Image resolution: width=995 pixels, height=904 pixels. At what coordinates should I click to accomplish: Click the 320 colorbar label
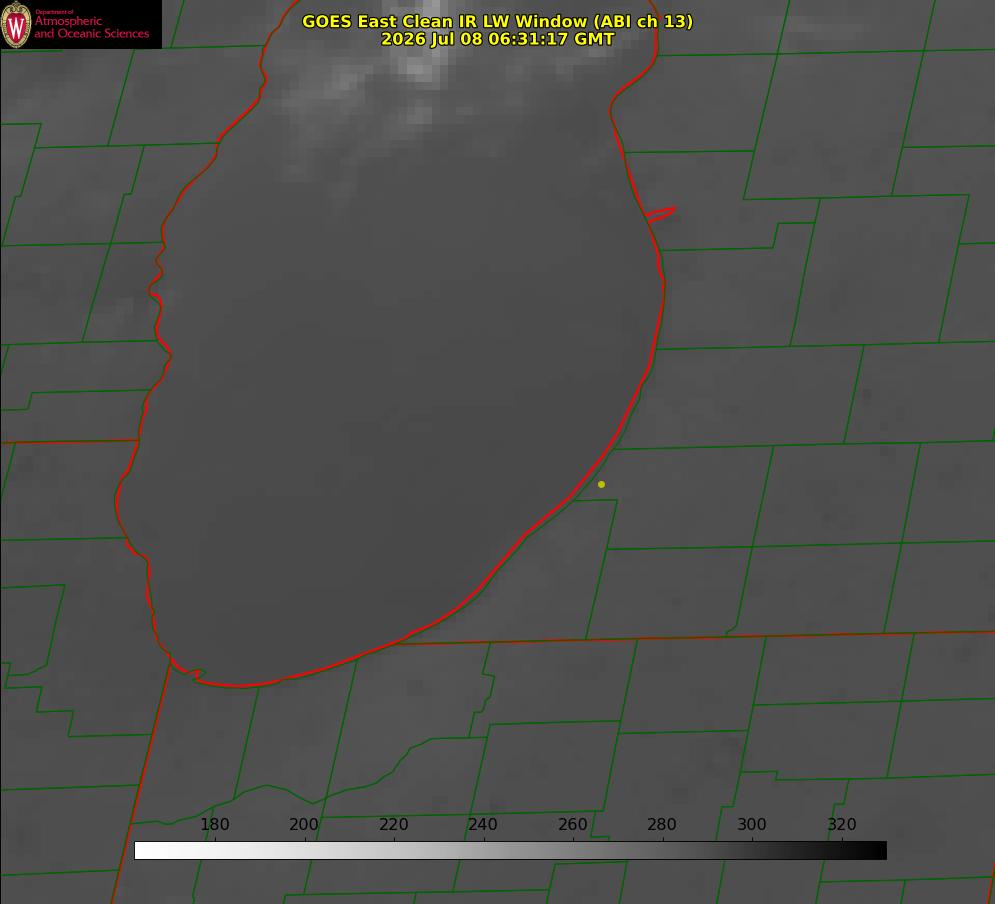[x=842, y=824]
